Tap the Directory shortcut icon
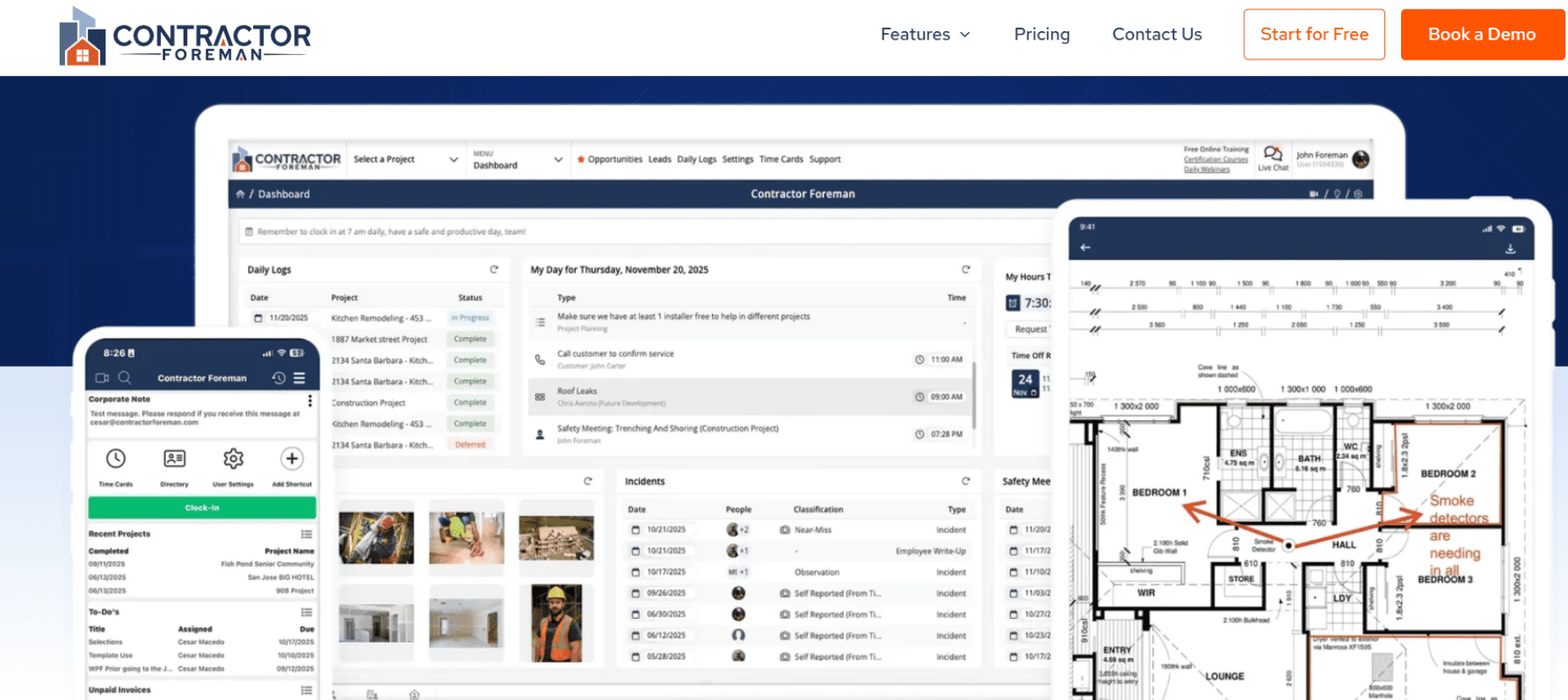 click(175, 459)
